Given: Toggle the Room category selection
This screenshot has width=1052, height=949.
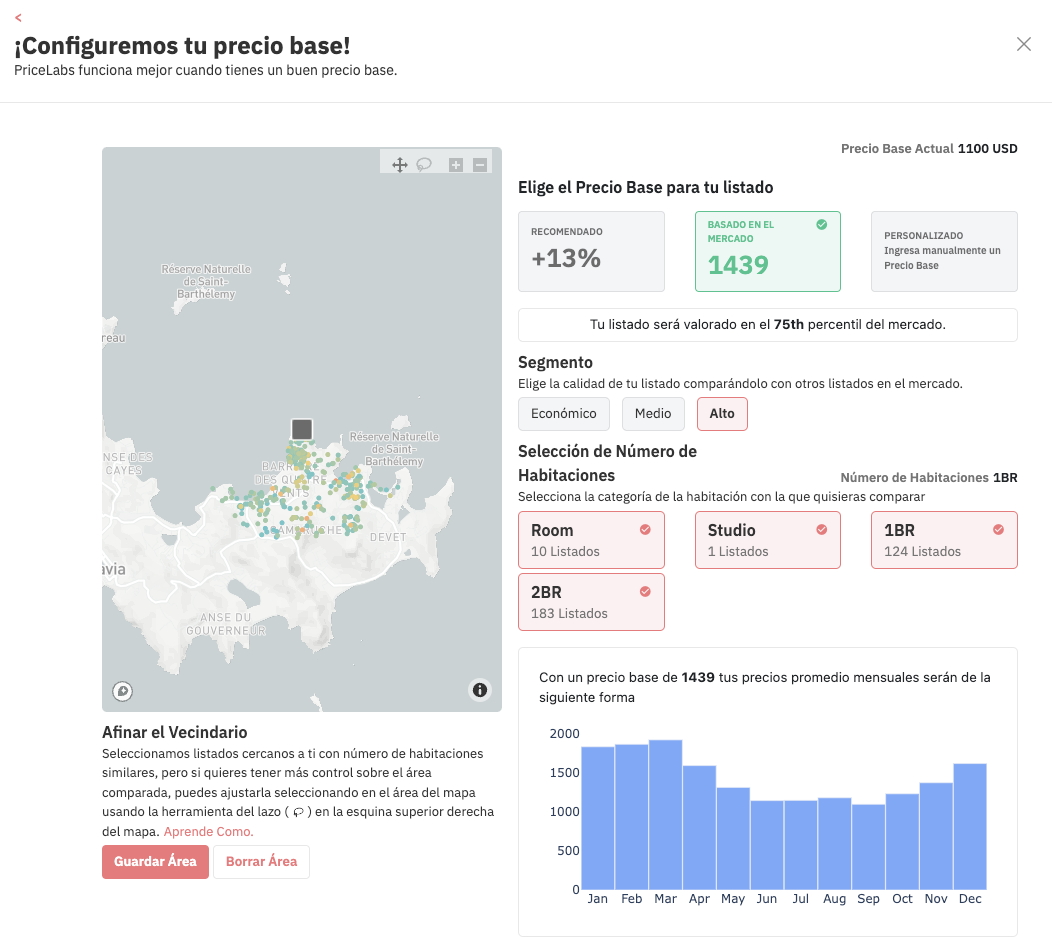Looking at the screenshot, I should point(591,540).
